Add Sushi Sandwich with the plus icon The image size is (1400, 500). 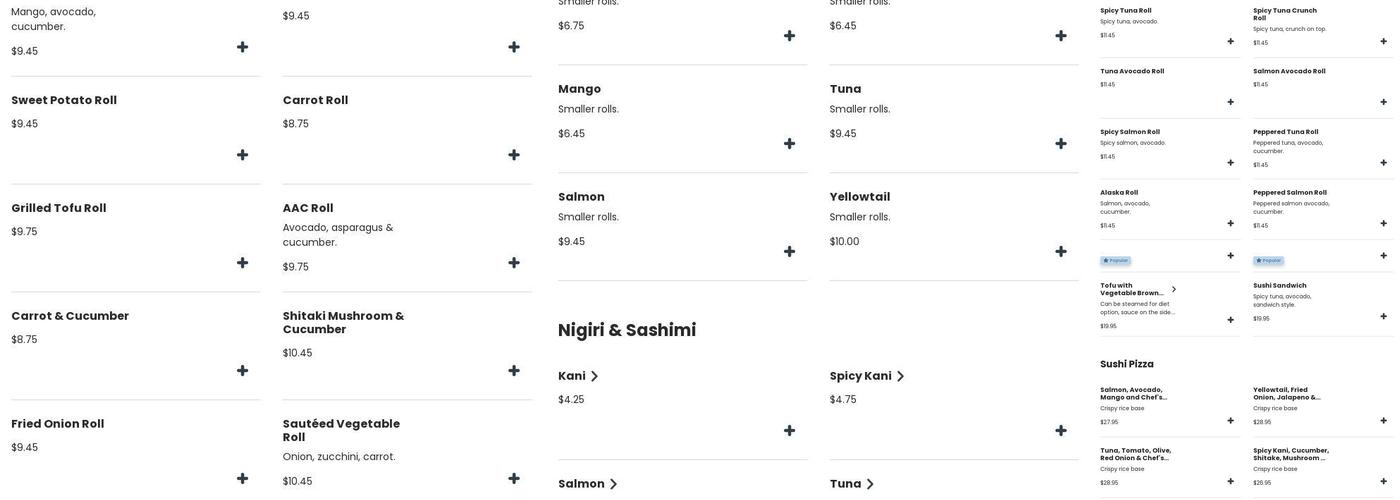pos(1384,317)
